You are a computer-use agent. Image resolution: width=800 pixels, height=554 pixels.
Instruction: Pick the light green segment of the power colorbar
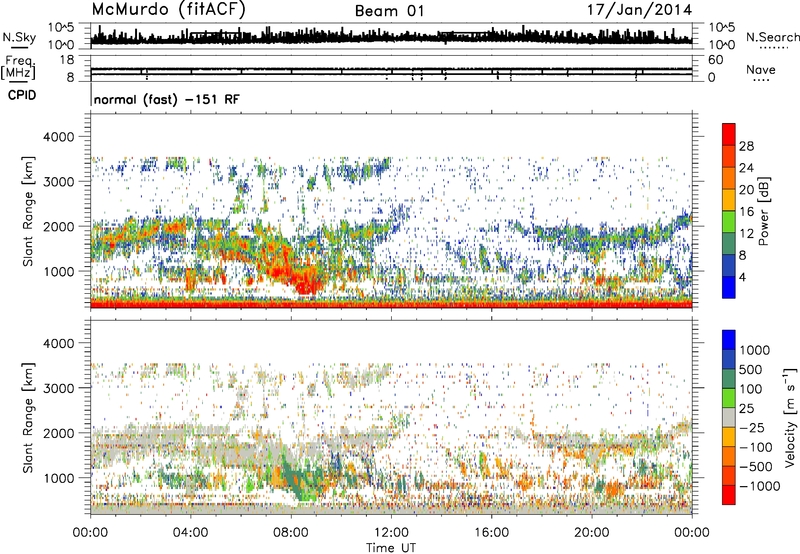click(x=729, y=221)
